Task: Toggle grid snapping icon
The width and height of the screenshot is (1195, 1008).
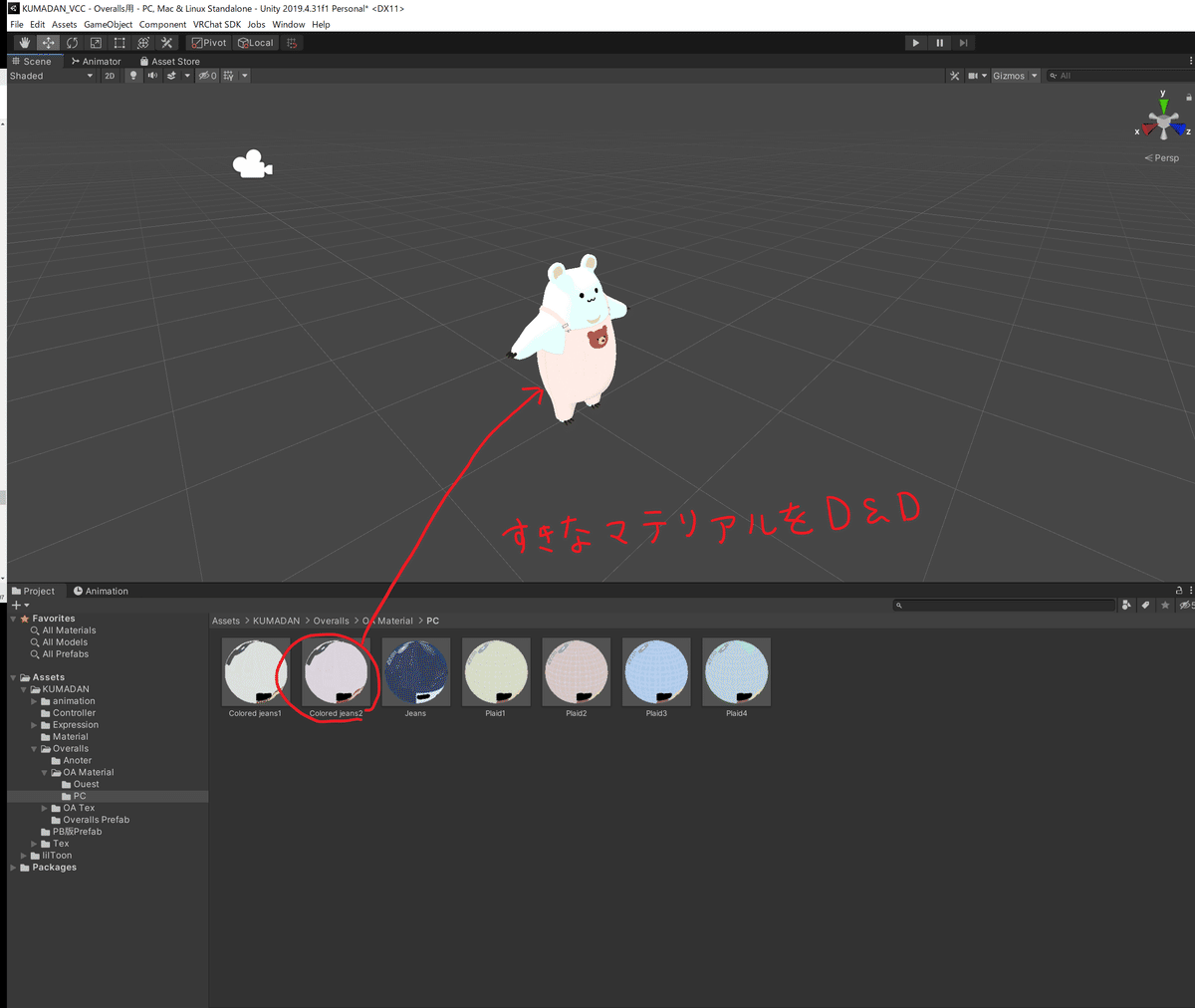Action: pos(292,43)
